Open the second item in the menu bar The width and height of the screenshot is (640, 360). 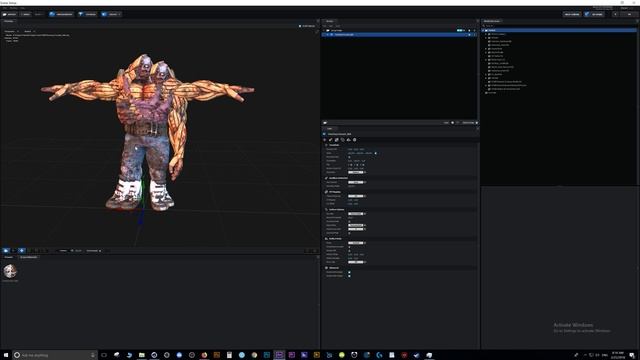pos(13,8)
